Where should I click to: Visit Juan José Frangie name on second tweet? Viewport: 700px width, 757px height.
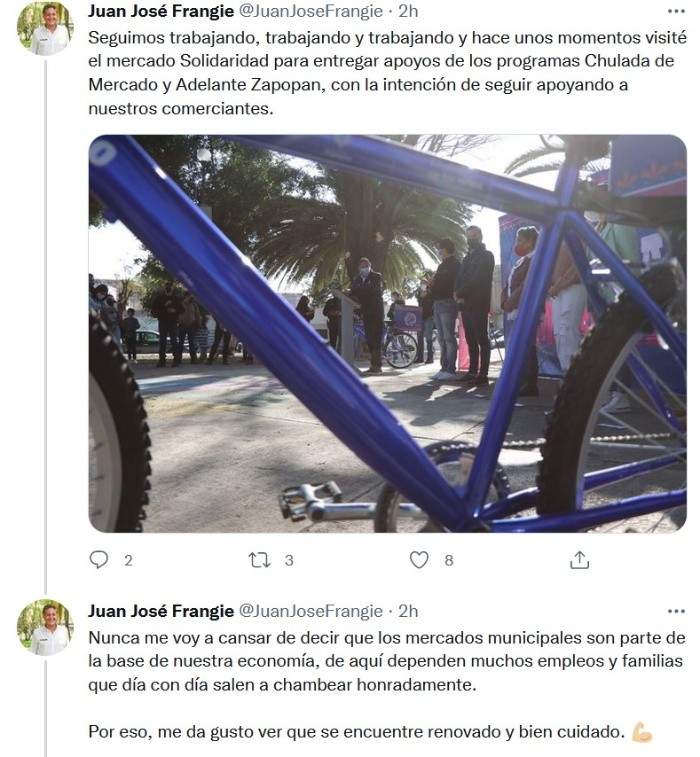click(x=161, y=611)
